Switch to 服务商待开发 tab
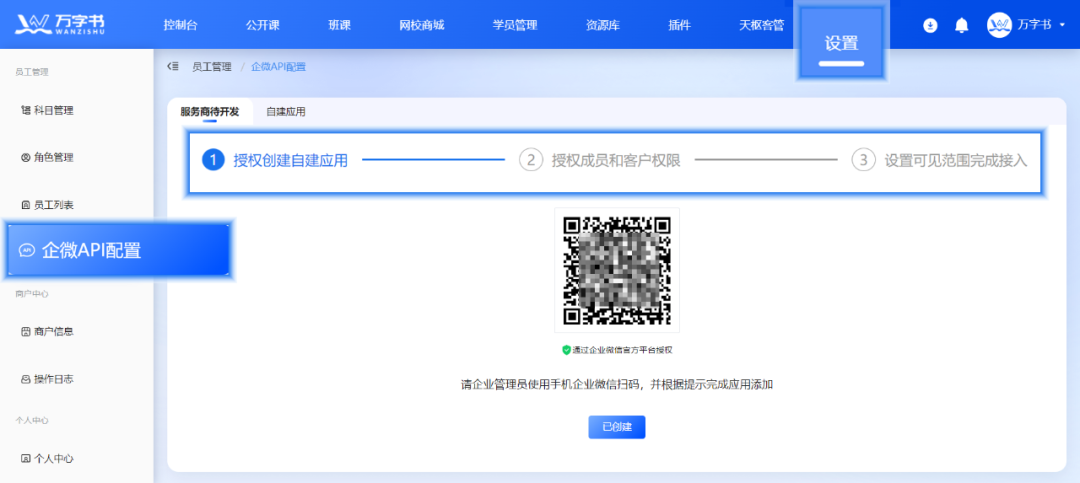The width and height of the screenshot is (1080, 483). (209, 112)
